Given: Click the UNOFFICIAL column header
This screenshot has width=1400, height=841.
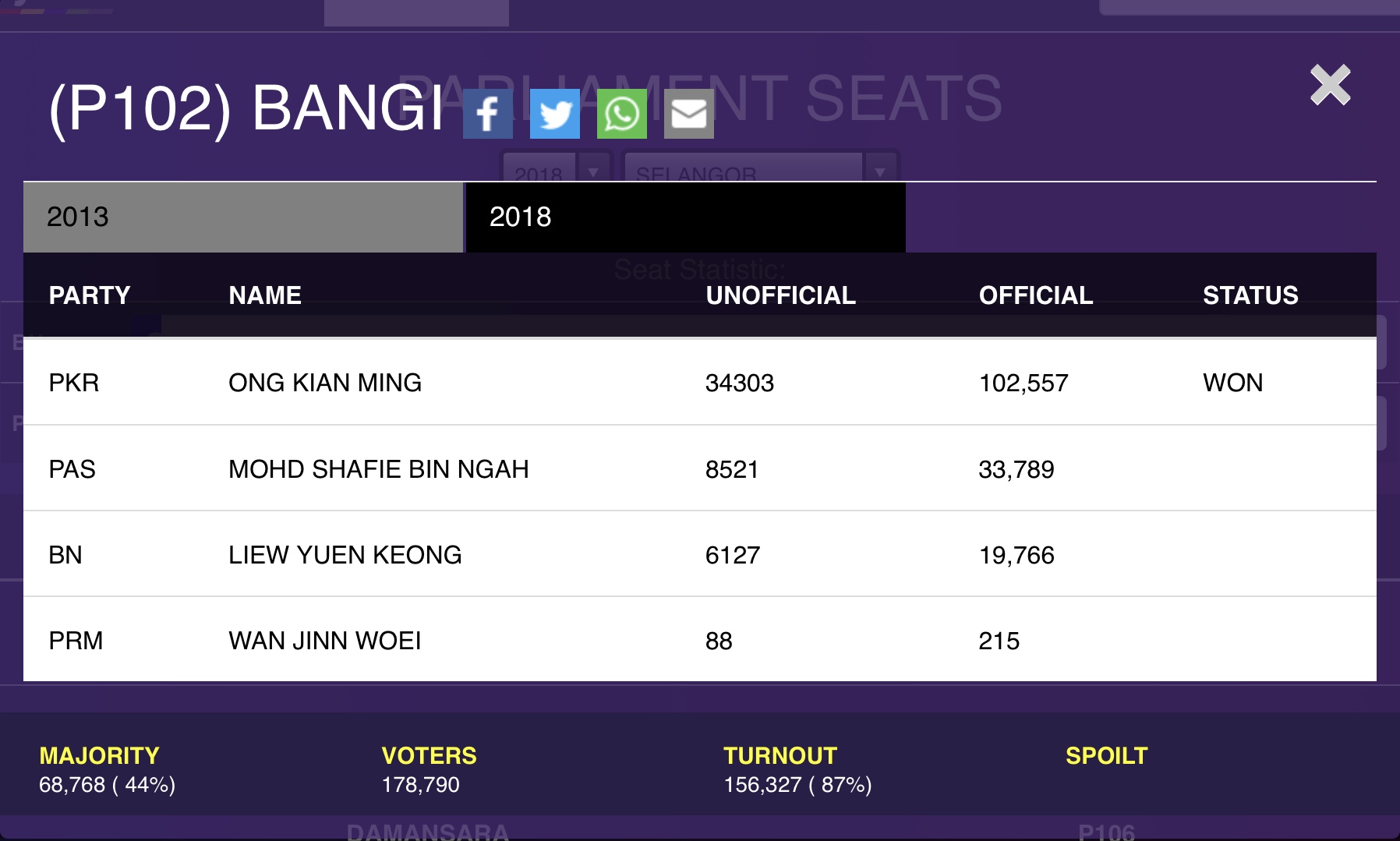Looking at the screenshot, I should click(781, 295).
